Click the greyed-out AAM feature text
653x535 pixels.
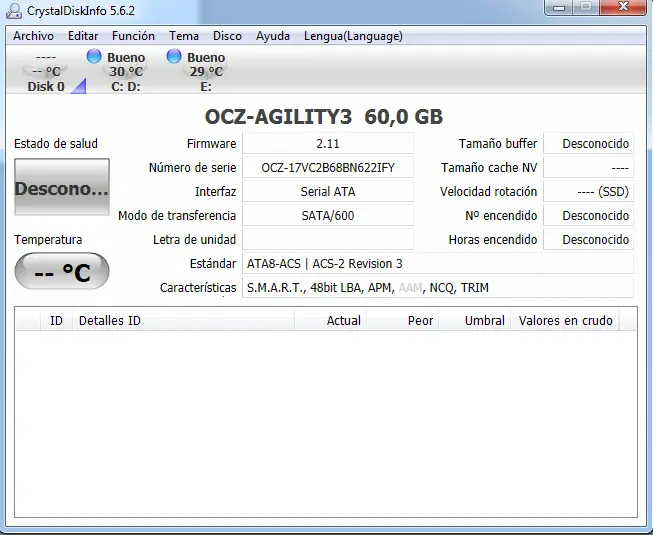pos(410,288)
